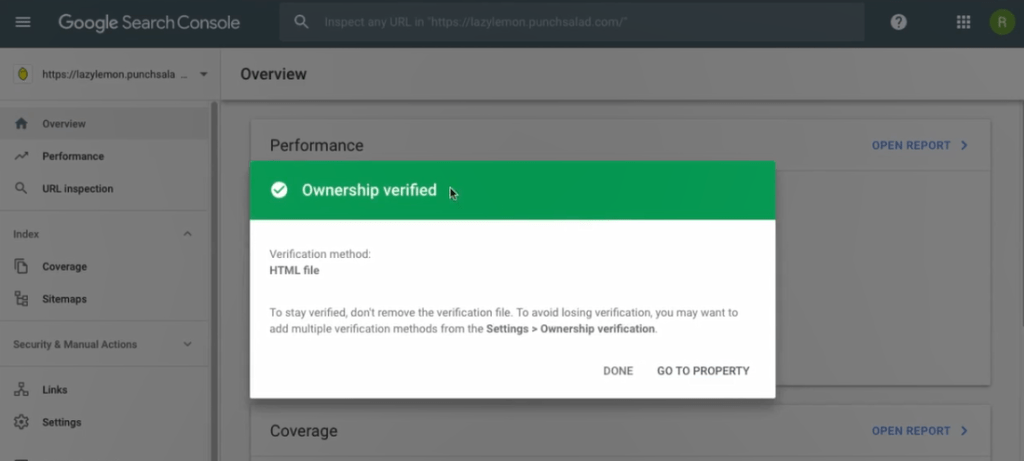This screenshot has height=461, width=1024.
Task: Open the property selector dropdown arrow
Action: tap(203, 74)
